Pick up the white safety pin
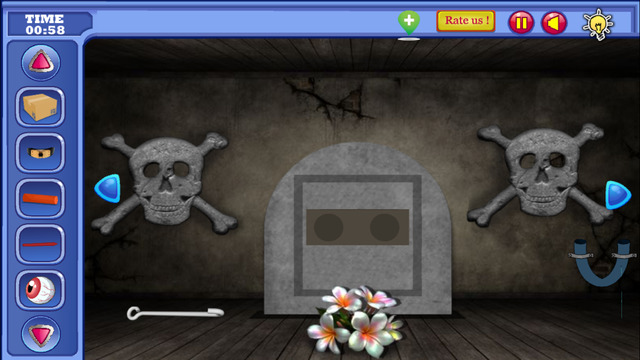Image resolution: width=640 pixels, height=360 pixels. 175,313
